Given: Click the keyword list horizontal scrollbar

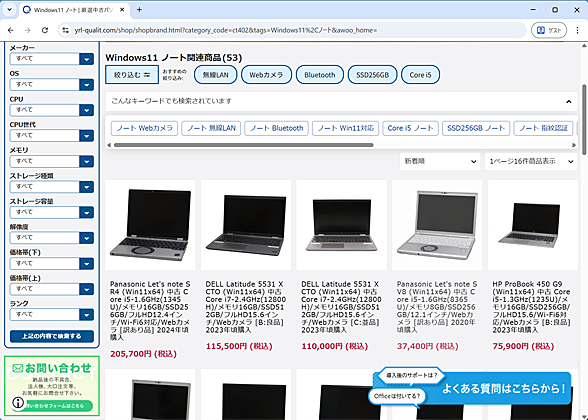Looking at the screenshot, I should click(x=244, y=145).
